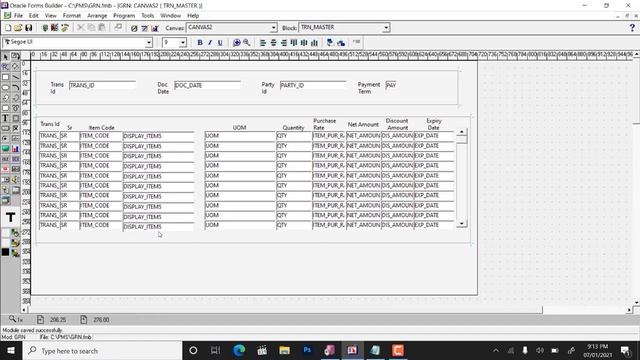
Task: Click the Paste toolbar icon
Action: point(102,28)
